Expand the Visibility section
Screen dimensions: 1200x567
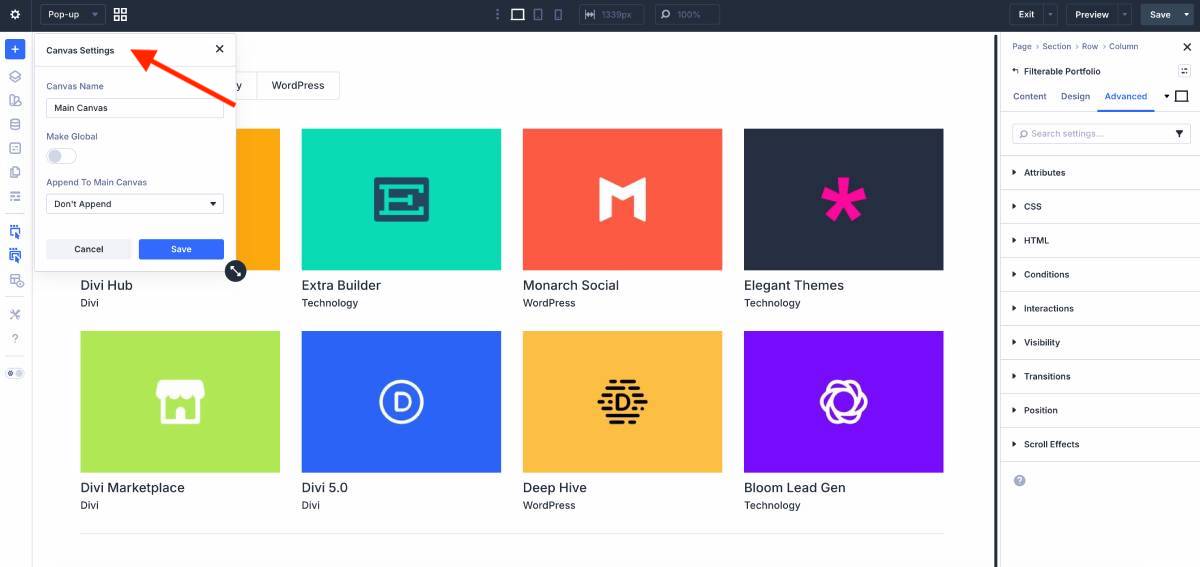pyautogui.click(x=1098, y=343)
